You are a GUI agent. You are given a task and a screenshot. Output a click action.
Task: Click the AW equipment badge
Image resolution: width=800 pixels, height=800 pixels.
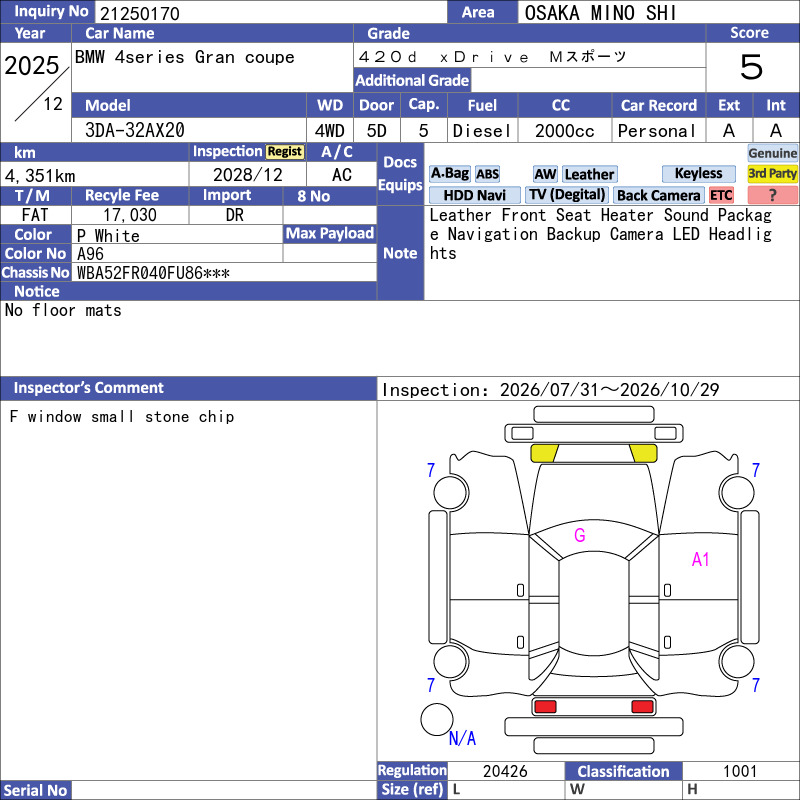(x=545, y=174)
